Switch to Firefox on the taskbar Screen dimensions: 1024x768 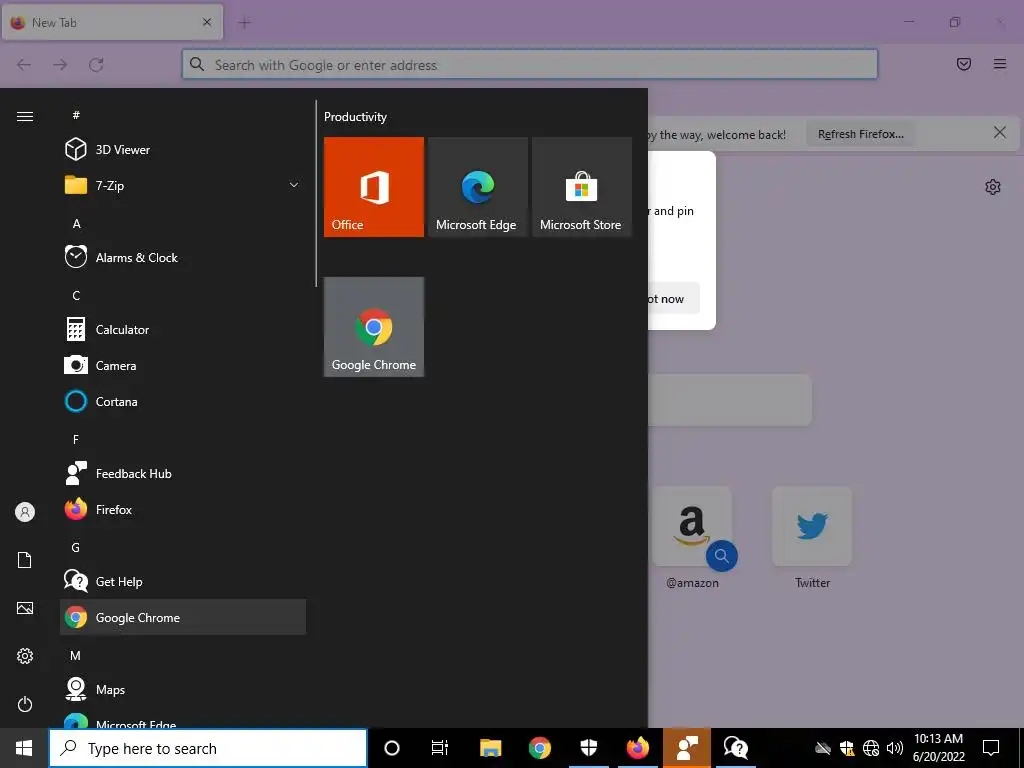[x=637, y=748]
